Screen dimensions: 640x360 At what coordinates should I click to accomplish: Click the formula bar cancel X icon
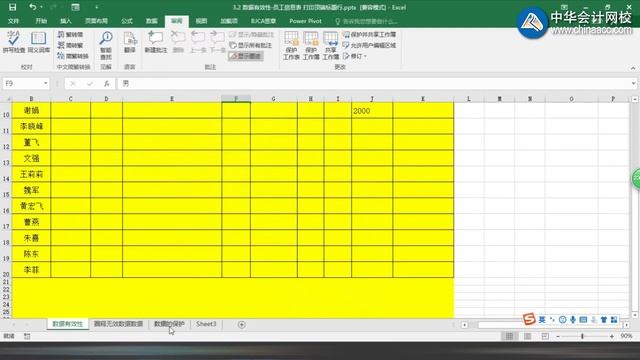click(73, 84)
